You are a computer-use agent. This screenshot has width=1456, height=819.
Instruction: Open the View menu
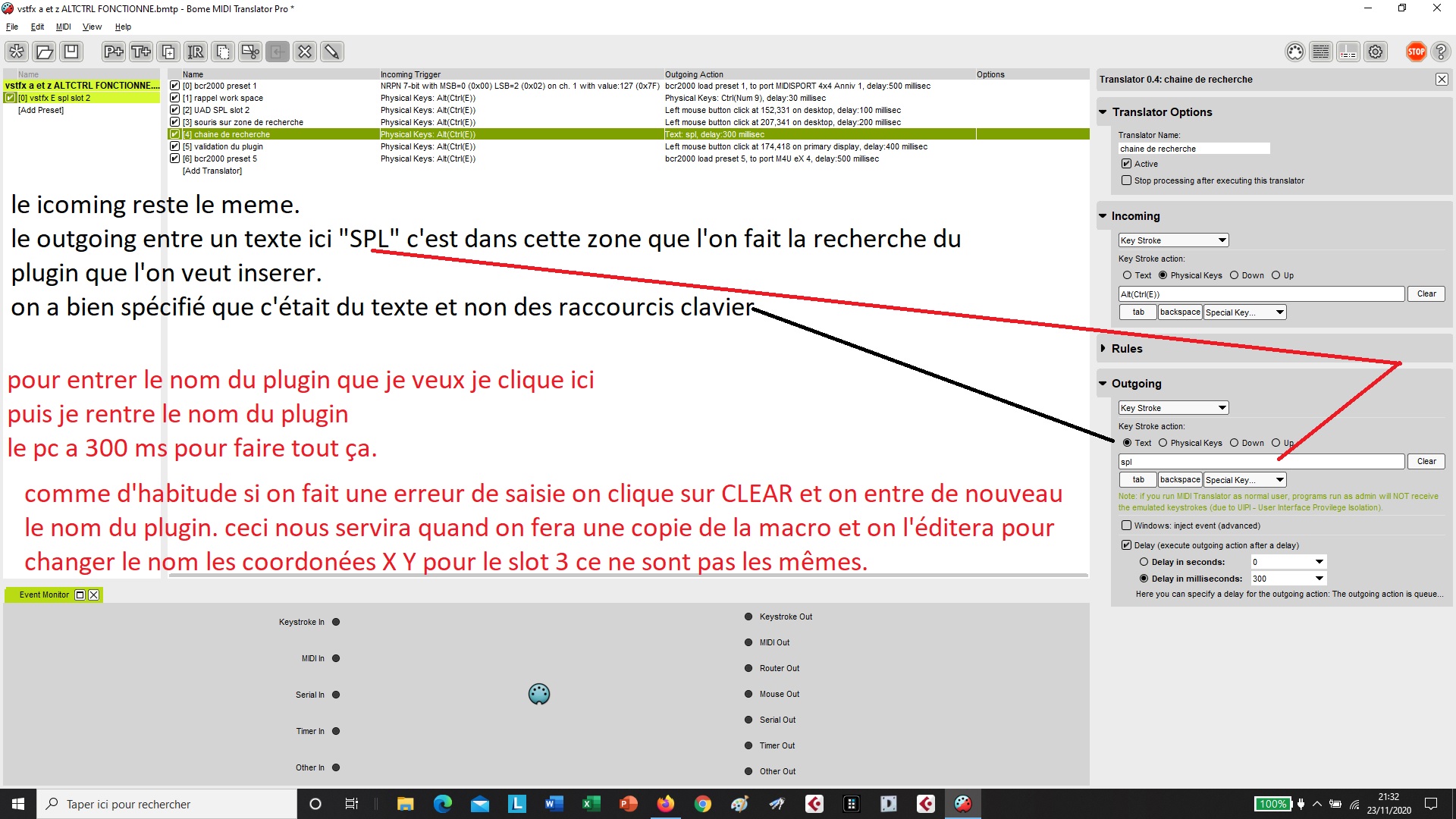coord(92,27)
